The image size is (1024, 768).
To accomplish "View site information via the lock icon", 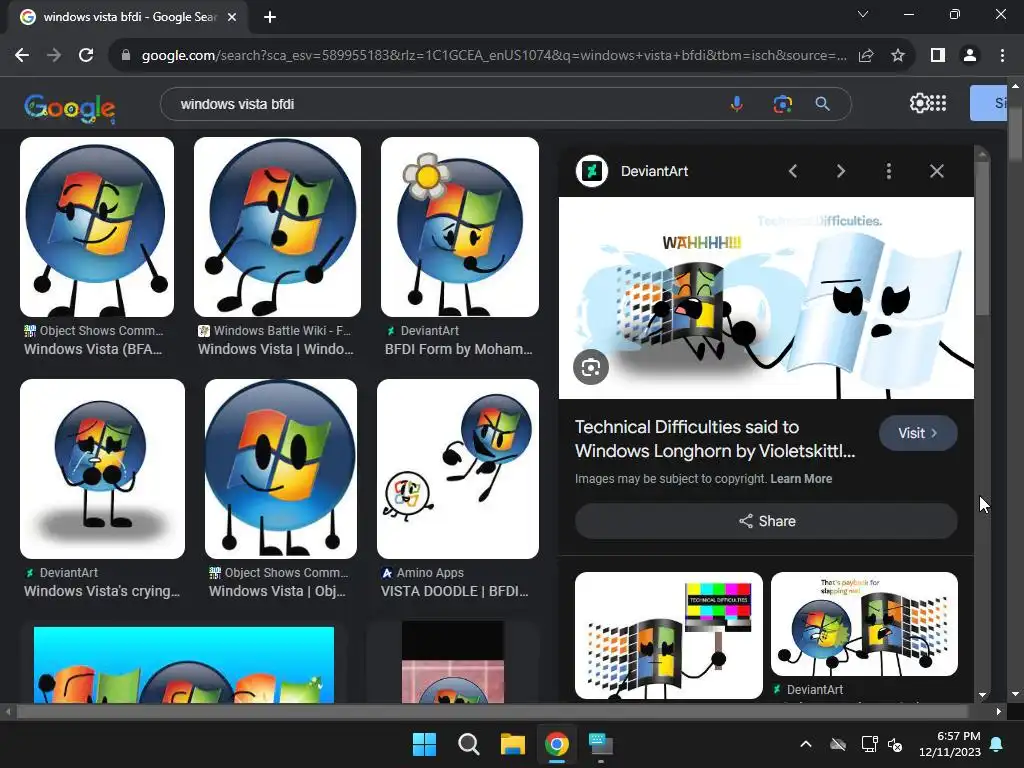I will pyautogui.click(x=126, y=56).
